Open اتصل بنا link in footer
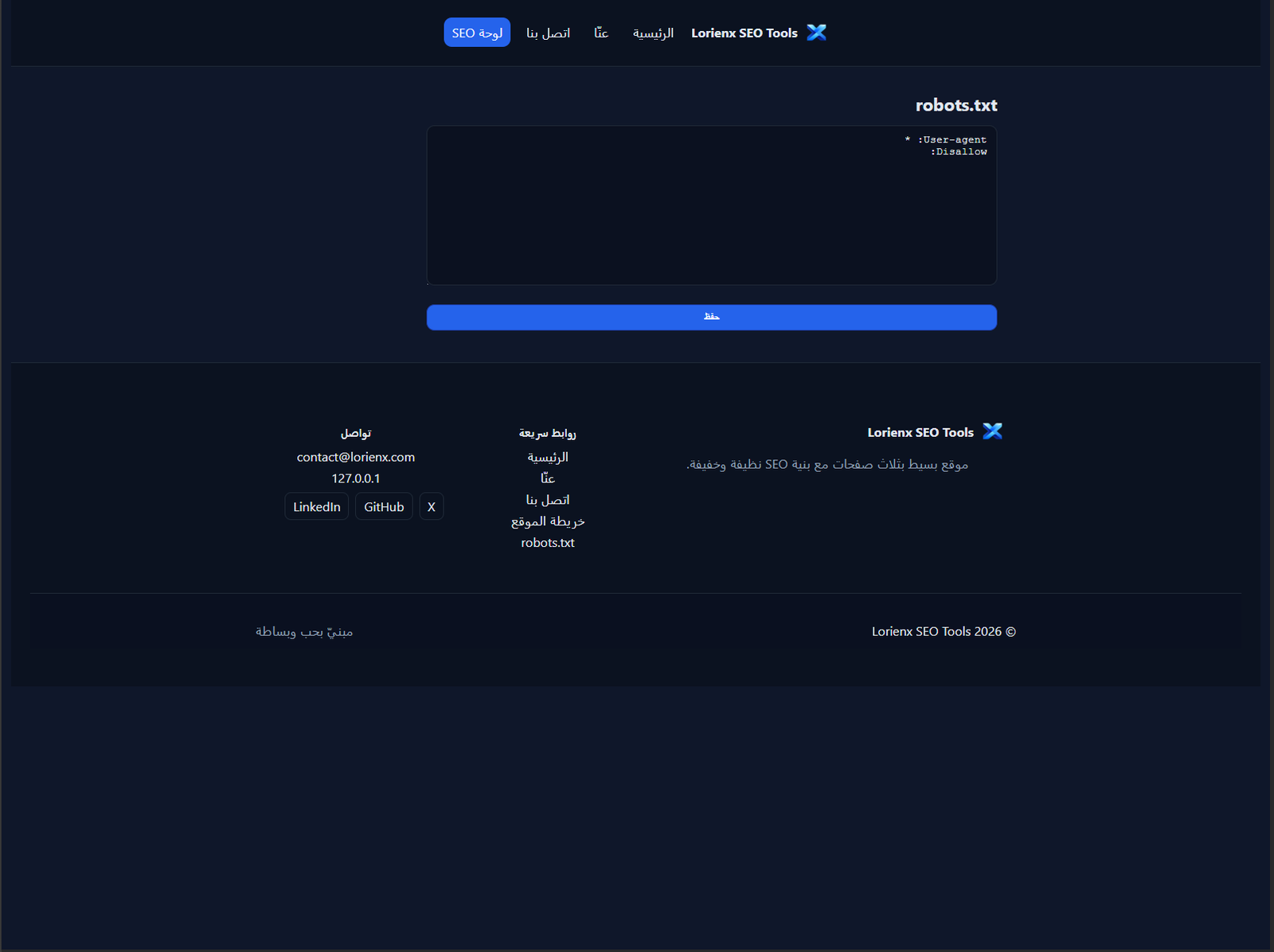This screenshot has width=1274, height=952. pyautogui.click(x=547, y=499)
